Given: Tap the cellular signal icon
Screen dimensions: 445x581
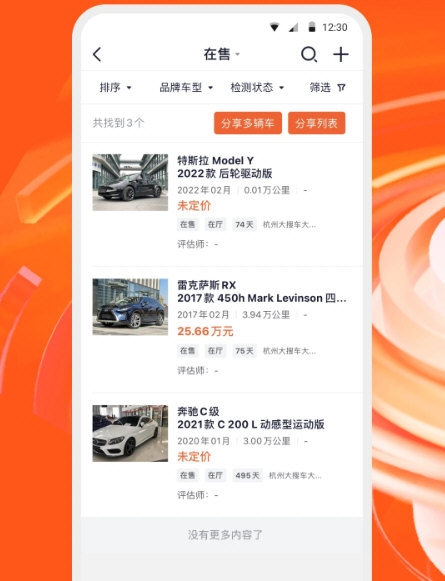Looking at the screenshot, I should tap(293, 27).
